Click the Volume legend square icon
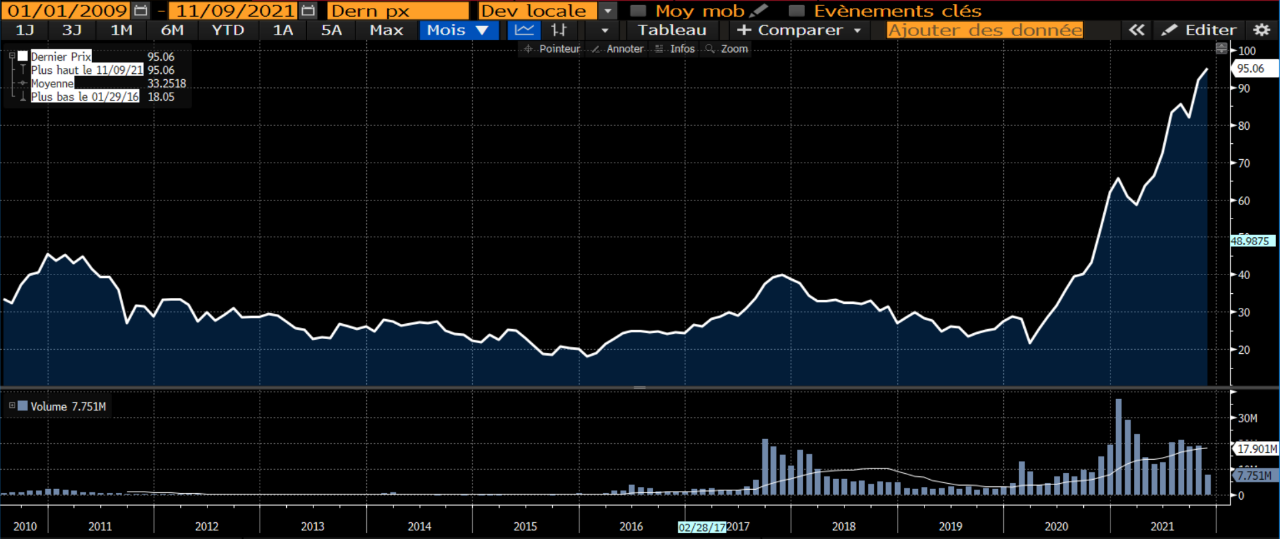1280x539 pixels. [21, 405]
